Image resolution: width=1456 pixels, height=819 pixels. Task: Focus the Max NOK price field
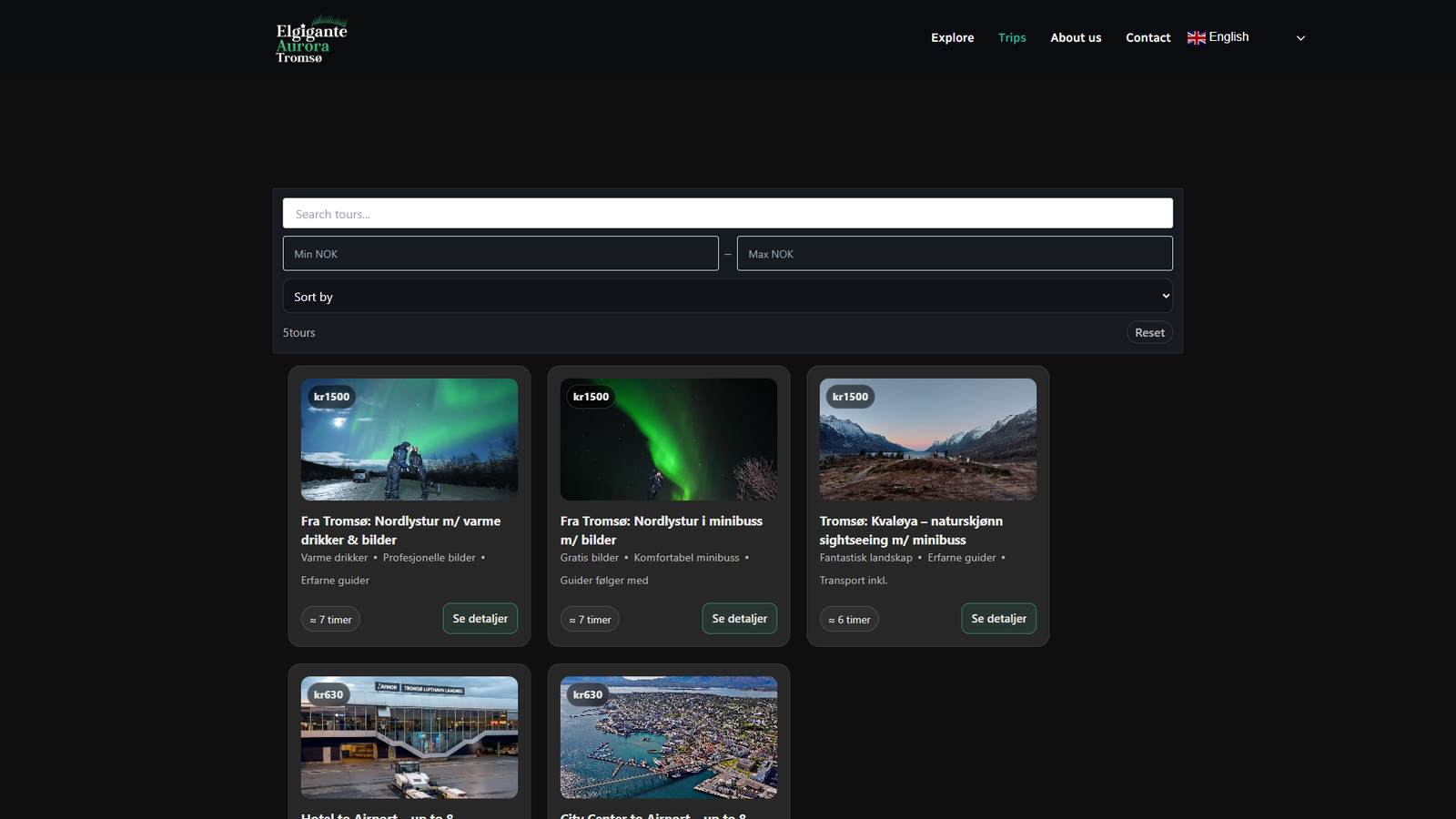click(x=955, y=254)
